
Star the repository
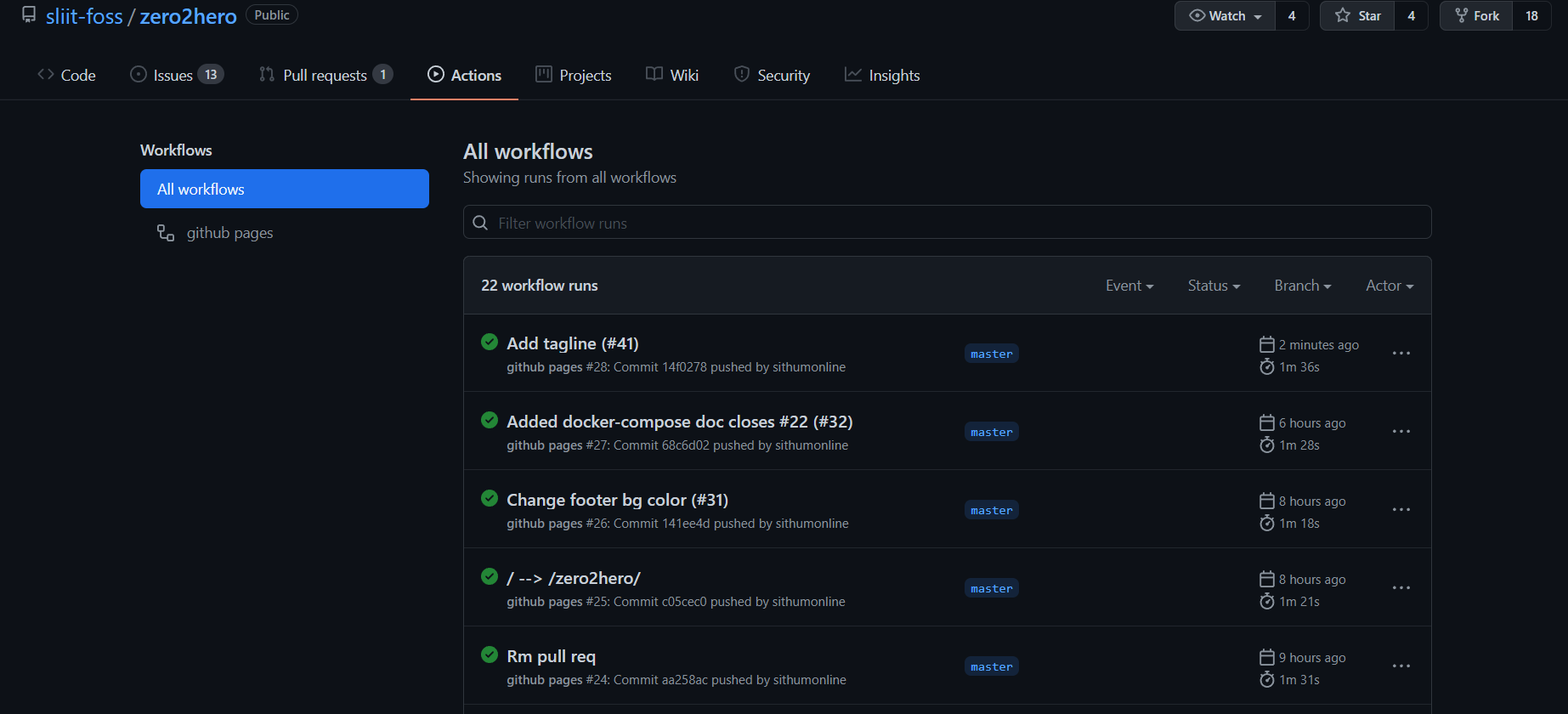tap(1357, 16)
